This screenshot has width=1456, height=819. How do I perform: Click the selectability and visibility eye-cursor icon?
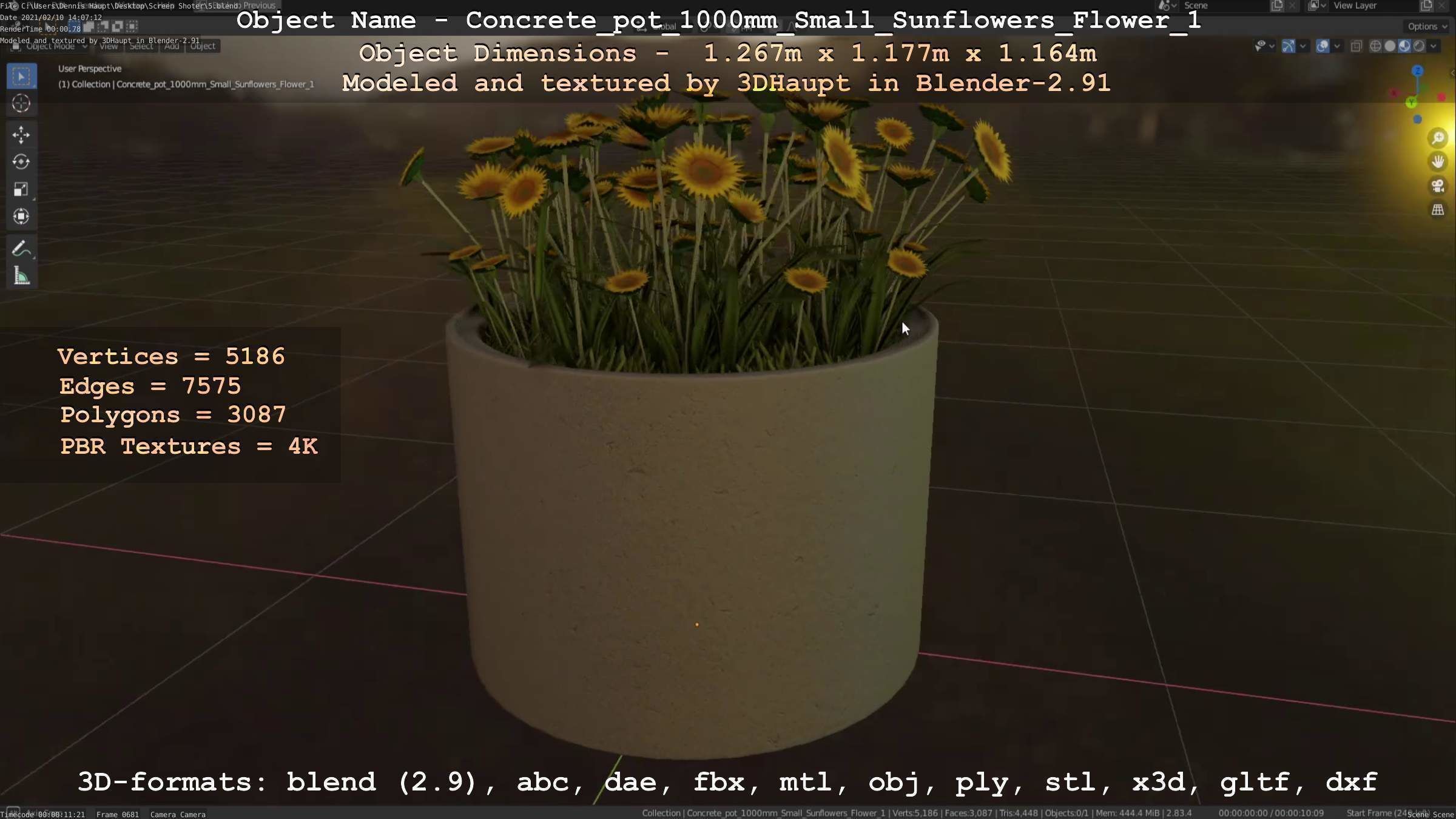(x=1261, y=46)
